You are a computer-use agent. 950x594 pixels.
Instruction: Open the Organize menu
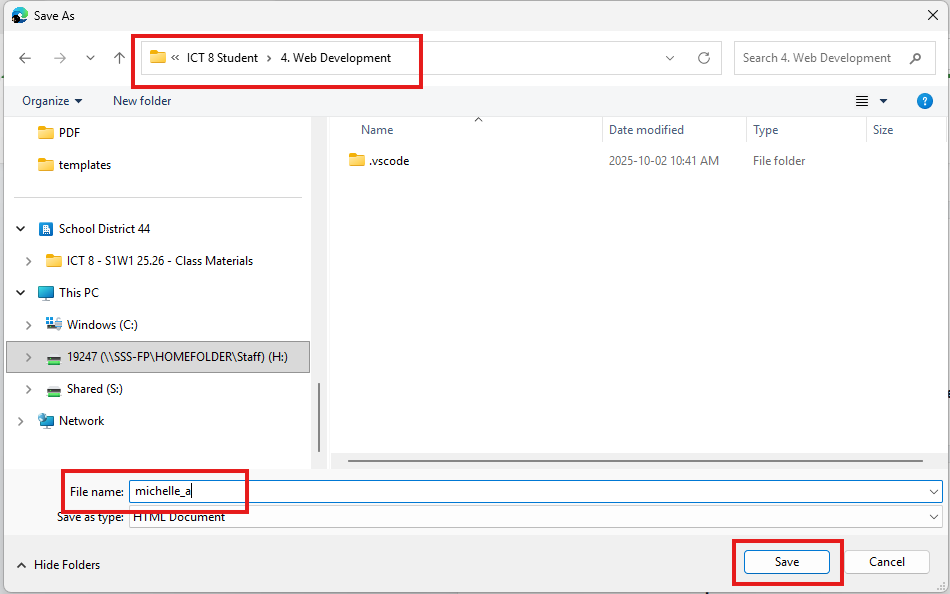[52, 101]
